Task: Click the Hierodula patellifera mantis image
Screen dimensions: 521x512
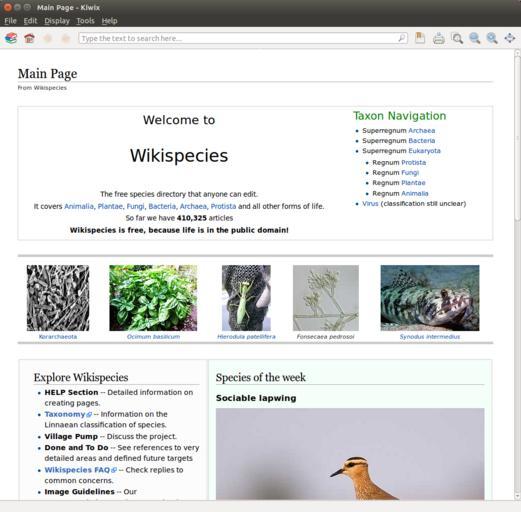Action: click(246, 298)
